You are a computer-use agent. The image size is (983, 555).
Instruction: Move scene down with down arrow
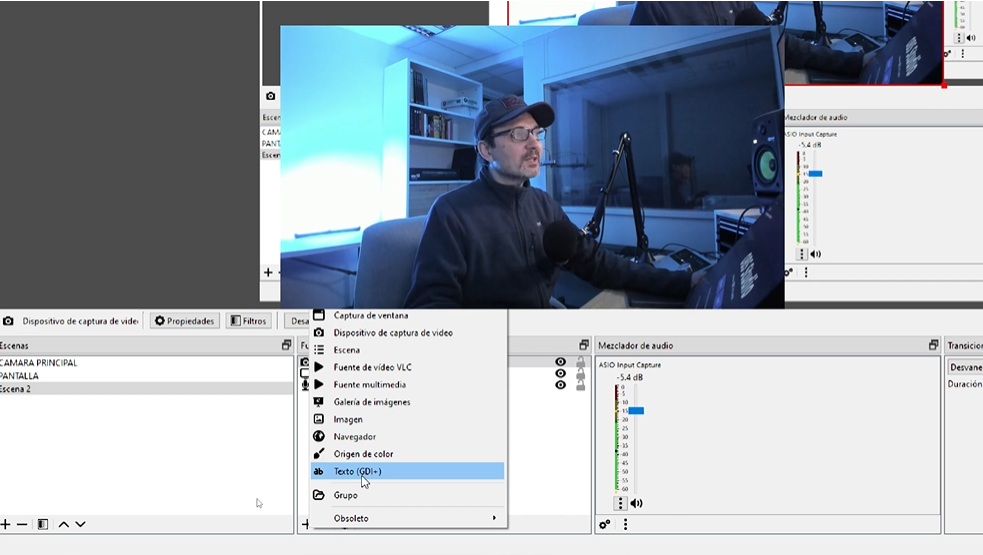(80, 524)
